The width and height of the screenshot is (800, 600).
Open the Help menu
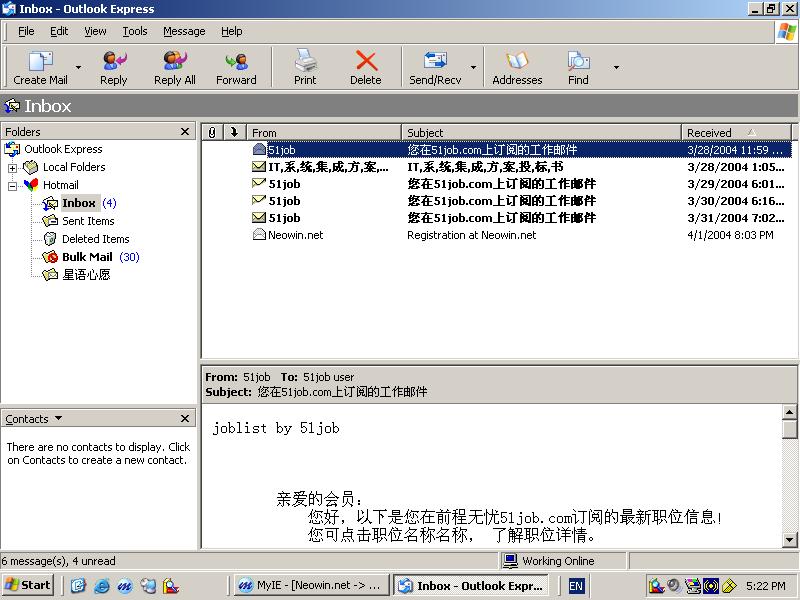pyautogui.click(x=231, y=31)
